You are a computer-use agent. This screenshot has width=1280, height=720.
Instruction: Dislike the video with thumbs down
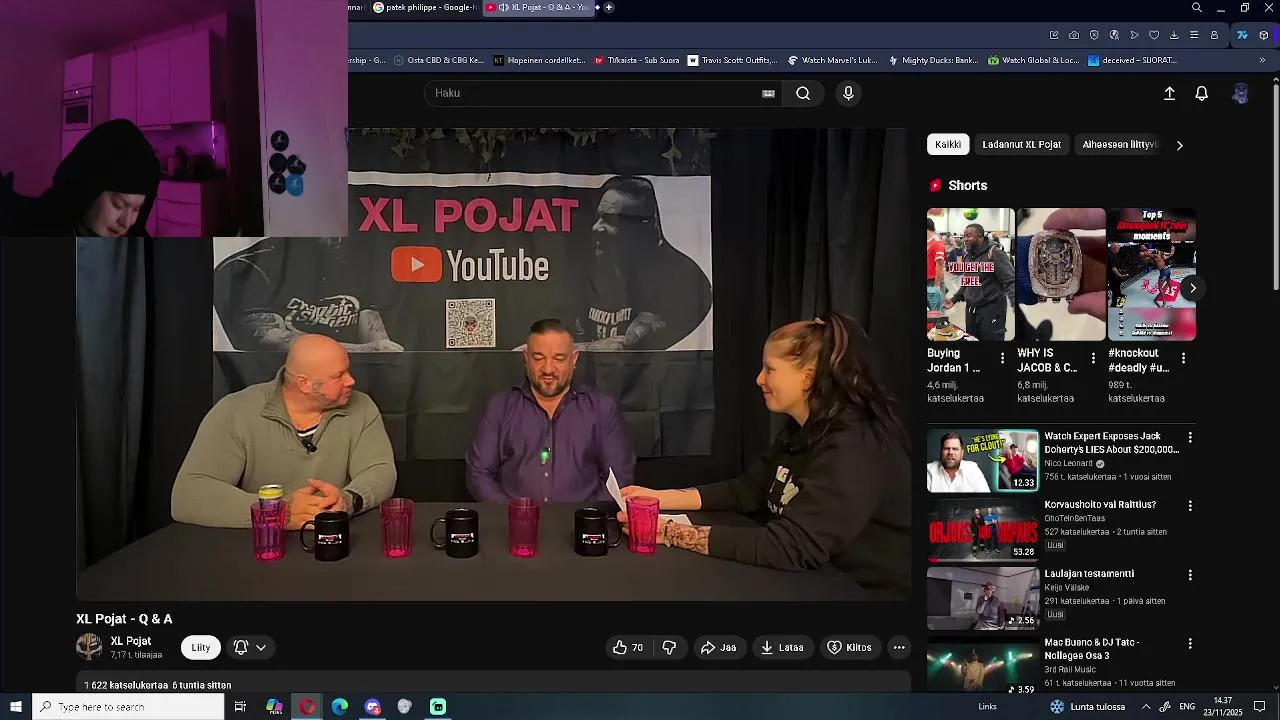click(x=669, y=647)
